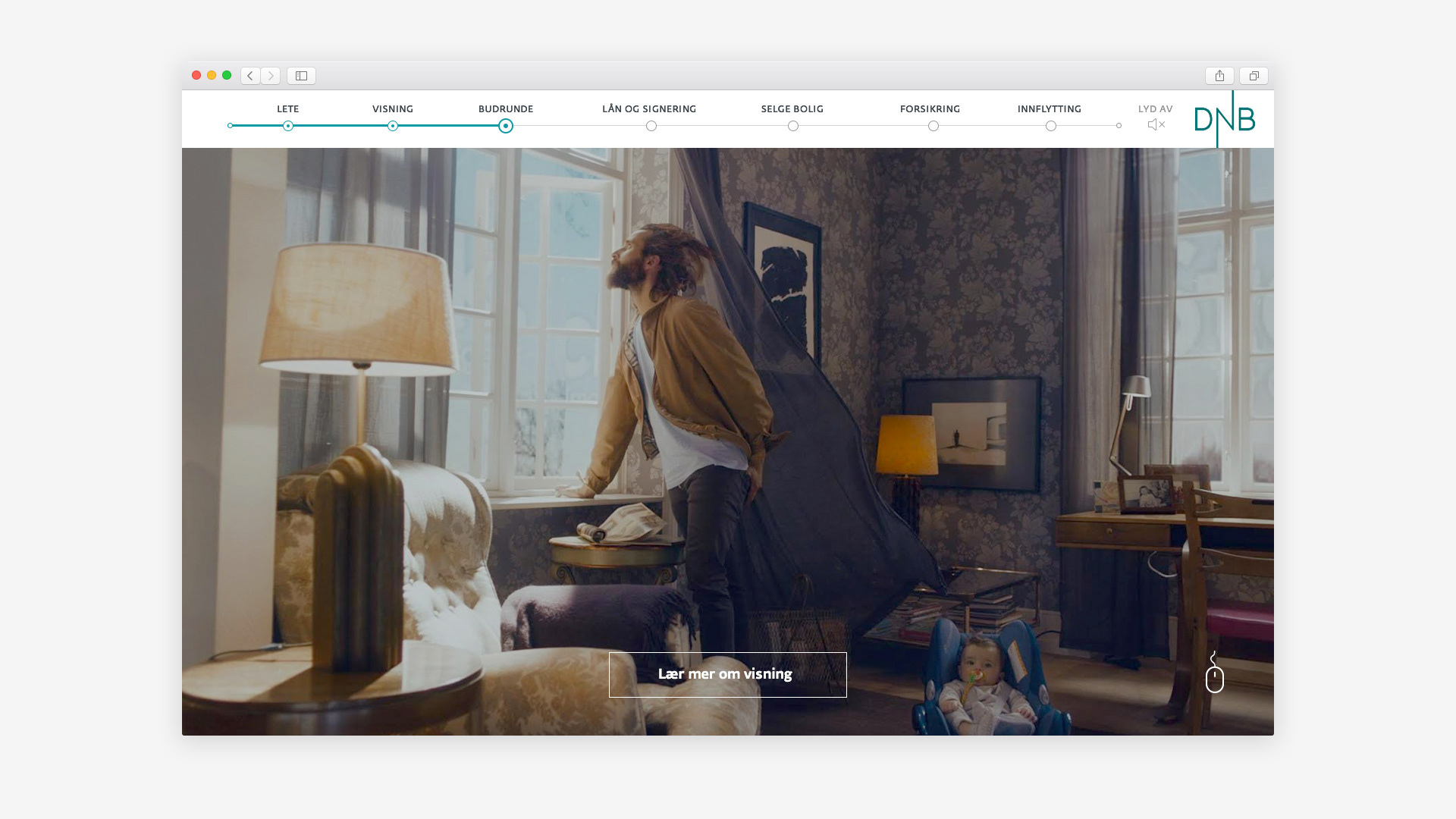Toggle the browser sidebar icon
1456x819 pixels.
pyautogui.click(x=301, y=76)
